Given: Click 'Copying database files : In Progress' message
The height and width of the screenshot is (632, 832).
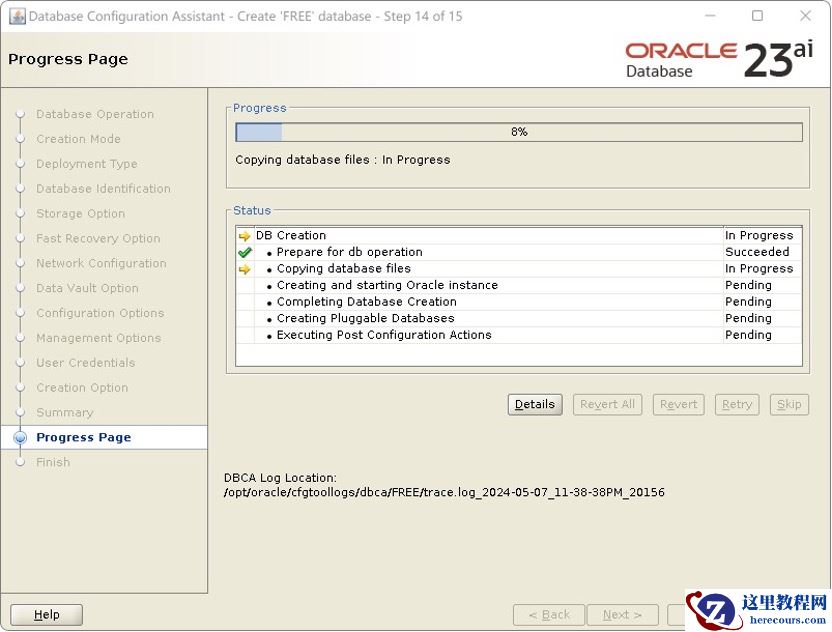Looking at the screenshot, I should click(x=343, y=160).
